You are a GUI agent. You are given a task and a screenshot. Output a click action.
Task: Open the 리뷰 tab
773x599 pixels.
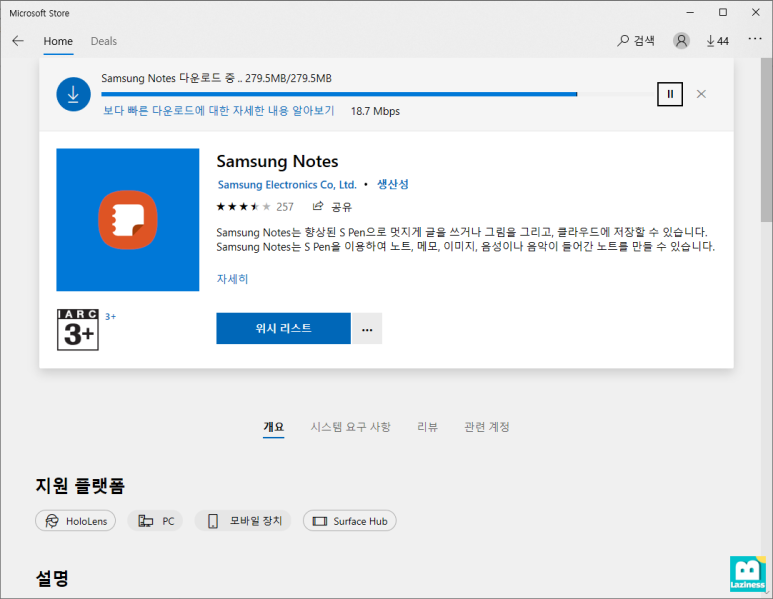(427, 427)
